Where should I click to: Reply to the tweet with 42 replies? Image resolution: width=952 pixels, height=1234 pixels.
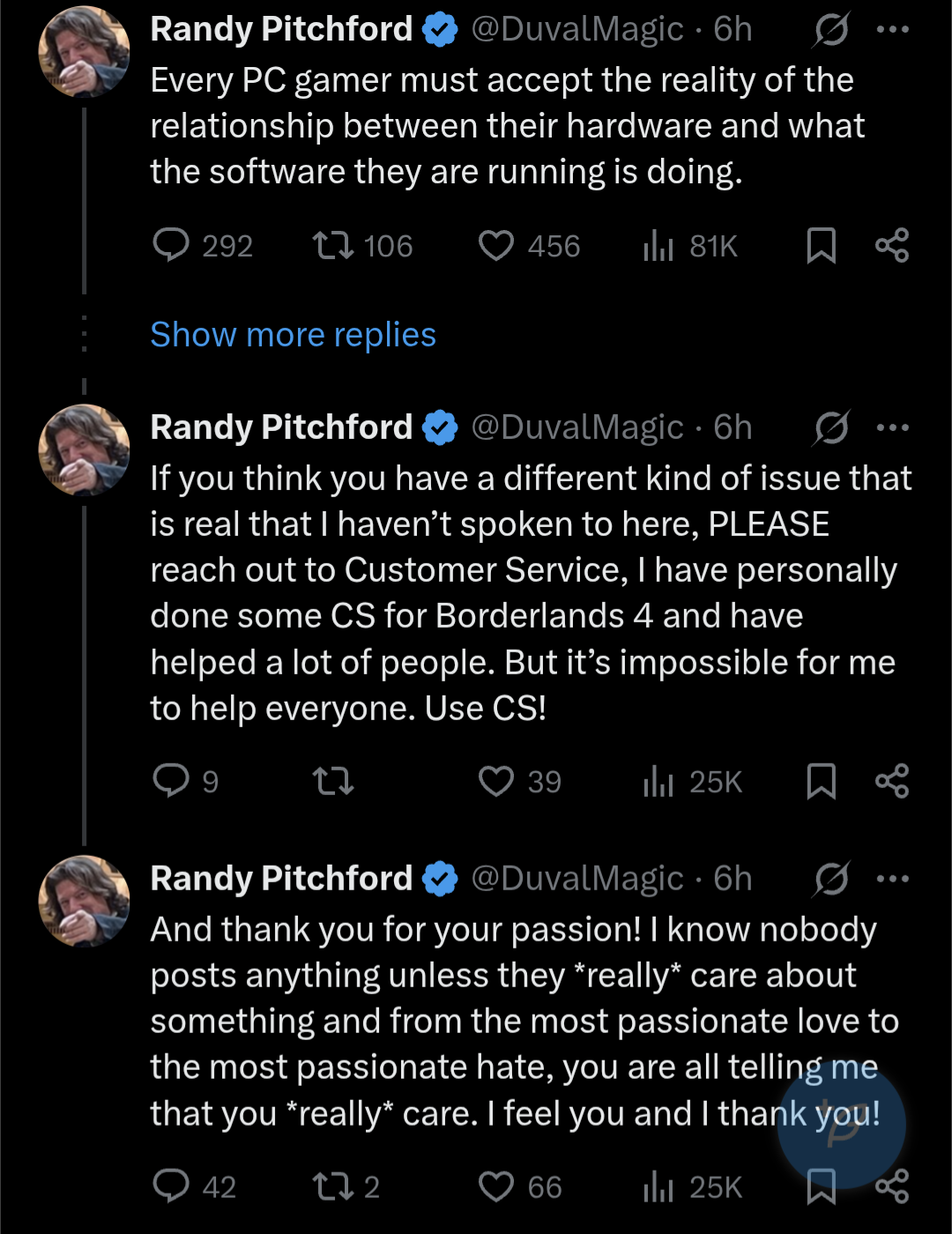(x=171, y=1186)
